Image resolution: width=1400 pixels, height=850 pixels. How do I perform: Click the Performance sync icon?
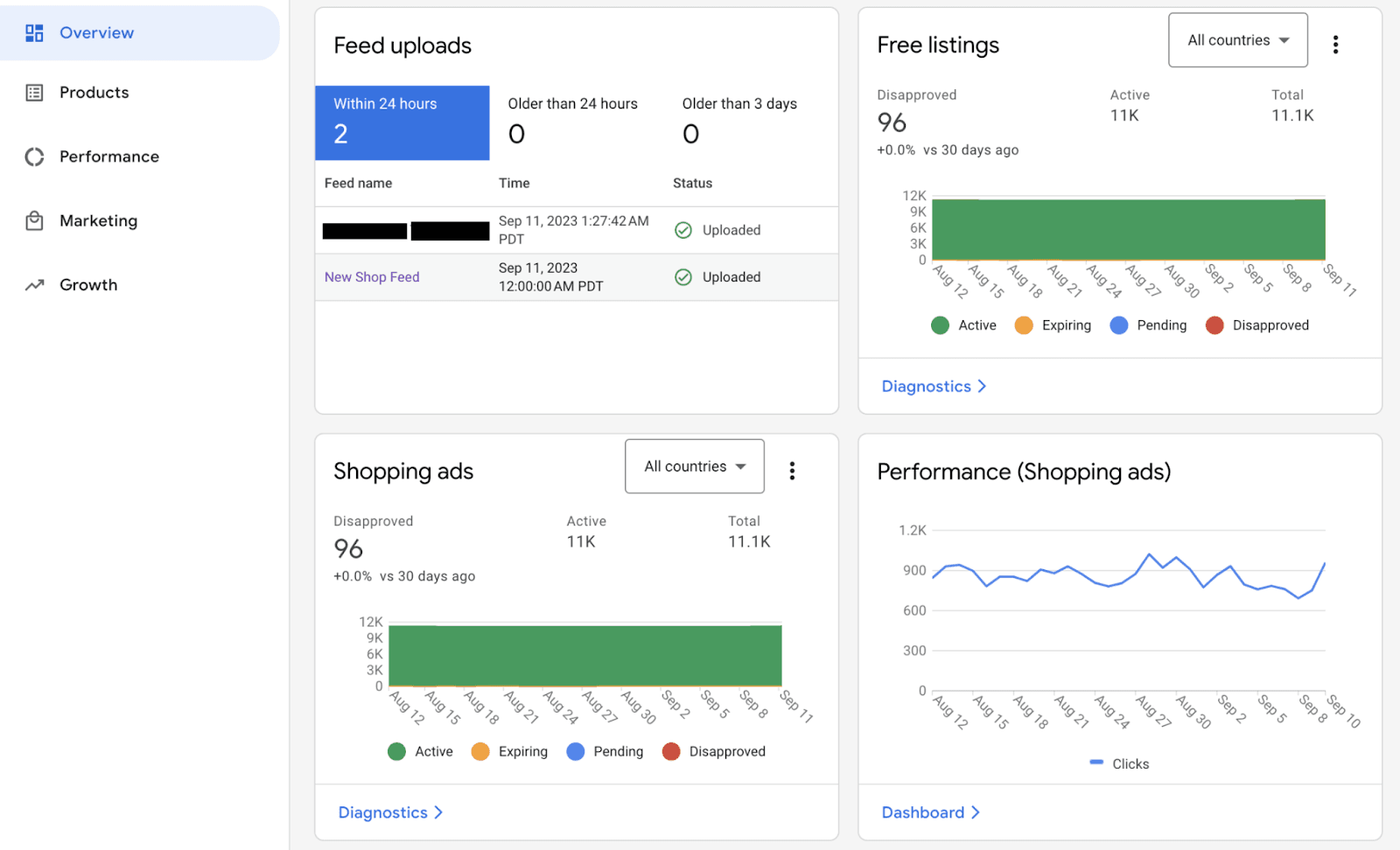pyautogui.click(x=34, y=157)
